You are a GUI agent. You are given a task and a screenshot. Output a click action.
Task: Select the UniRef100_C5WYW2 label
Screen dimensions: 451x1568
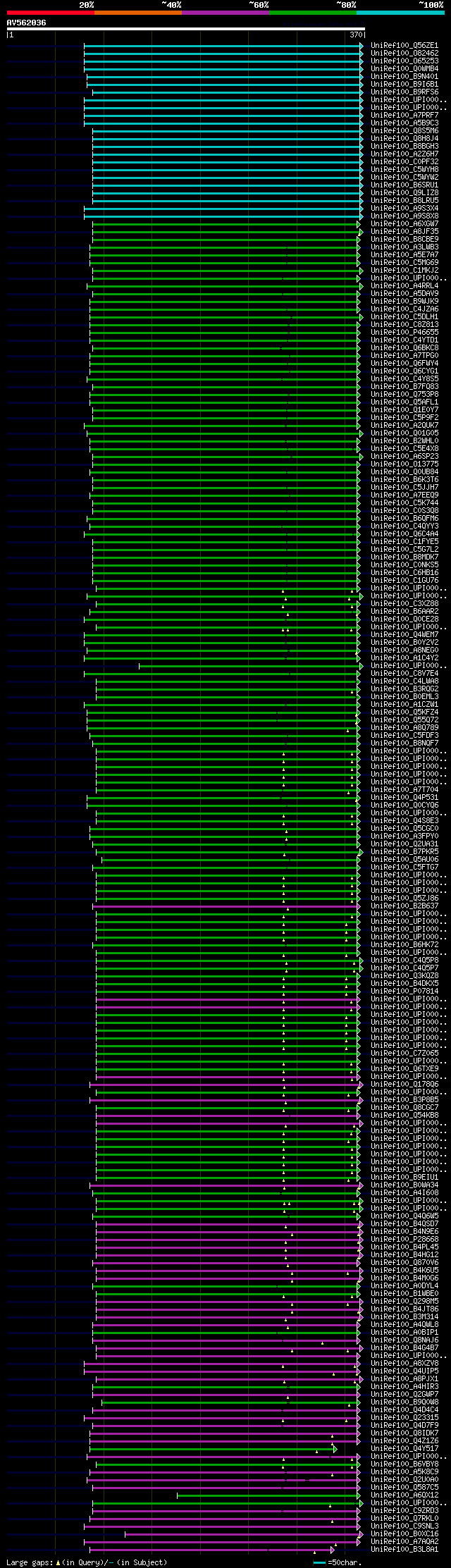pos(404,178)
